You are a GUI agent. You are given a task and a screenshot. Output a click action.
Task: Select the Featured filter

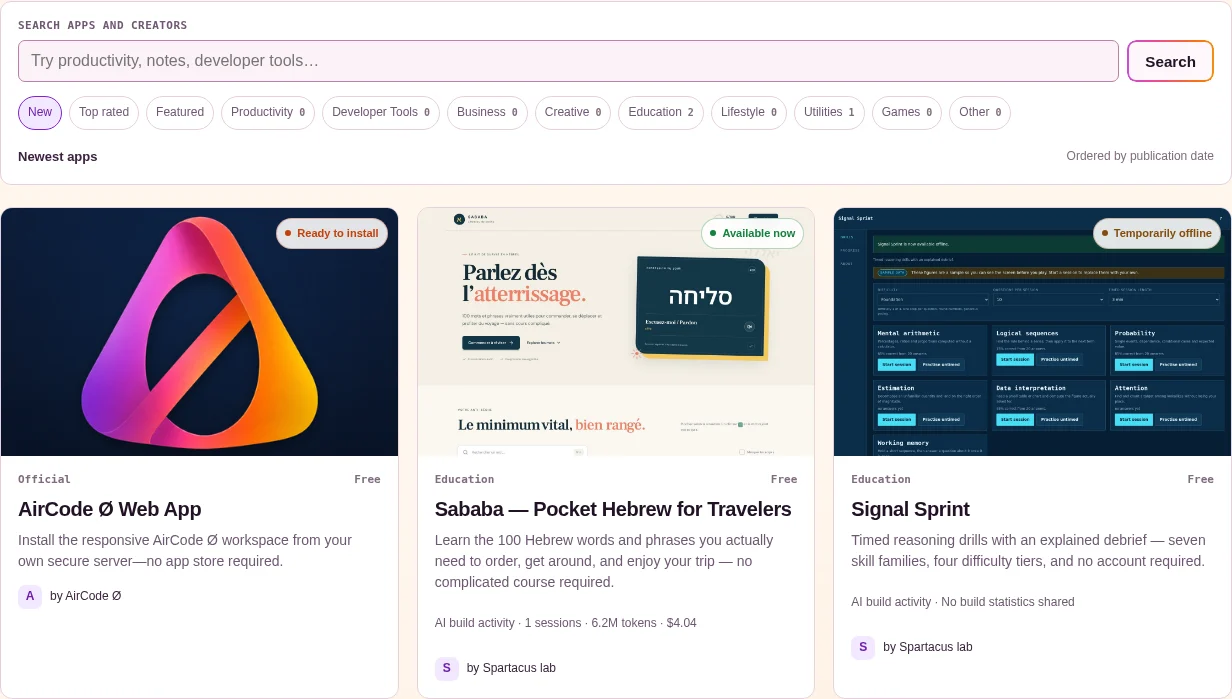[x=180, y=112]
